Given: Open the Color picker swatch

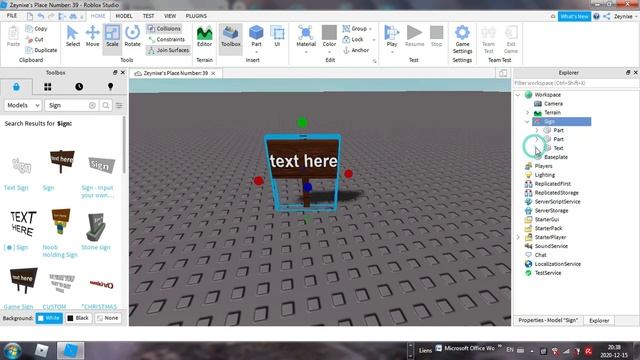Looking at the screenshot, I should (x=329, y=37).
